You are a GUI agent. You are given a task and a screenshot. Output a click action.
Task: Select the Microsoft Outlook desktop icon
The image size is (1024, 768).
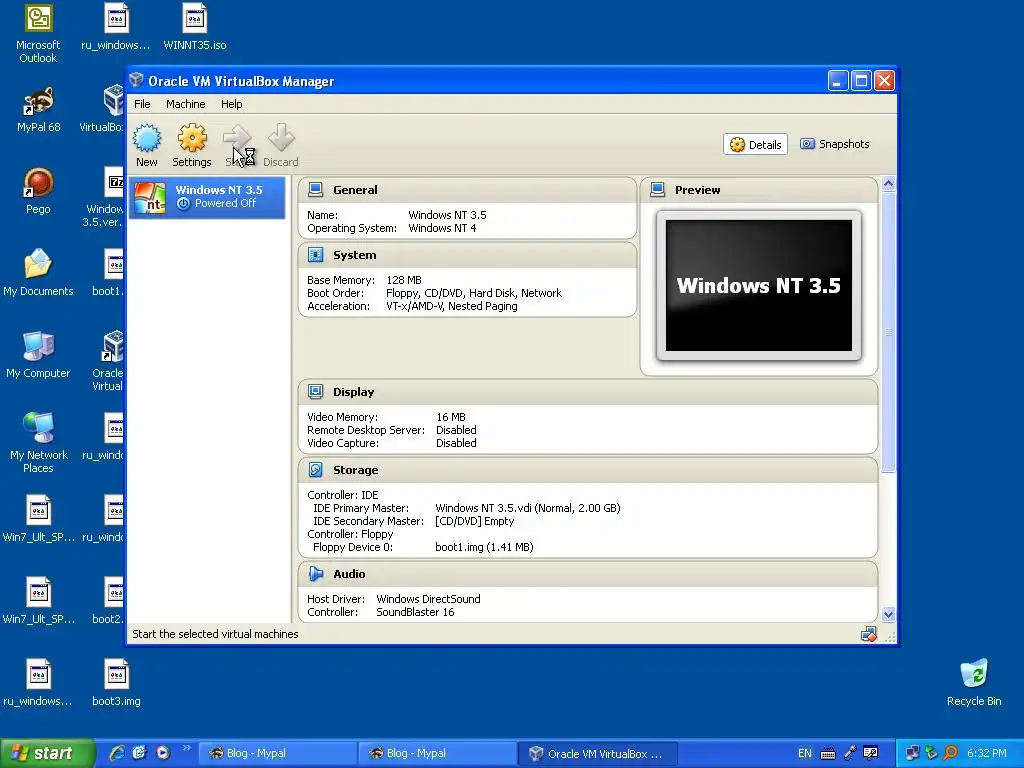coord(38,33)
